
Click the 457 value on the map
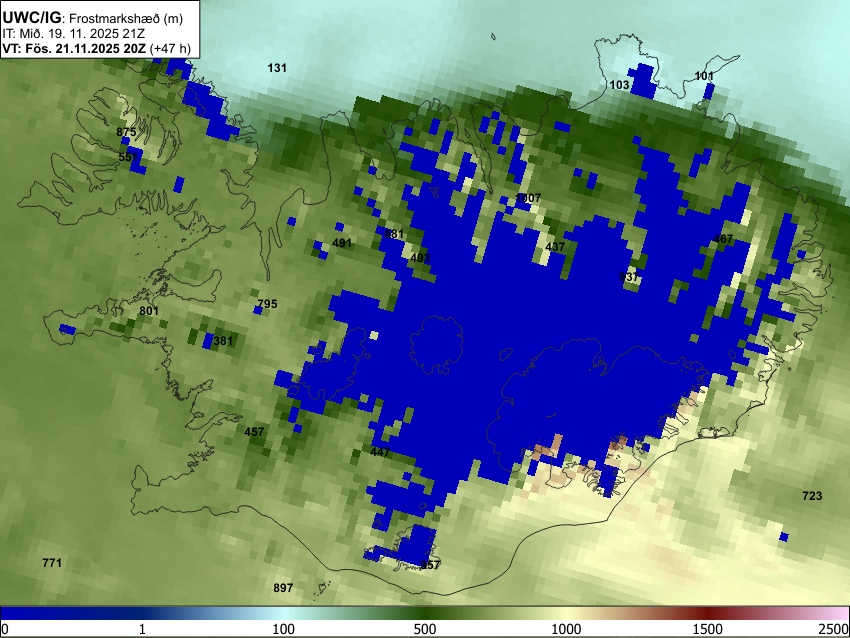pyautogui.click(x=254, y=432)
